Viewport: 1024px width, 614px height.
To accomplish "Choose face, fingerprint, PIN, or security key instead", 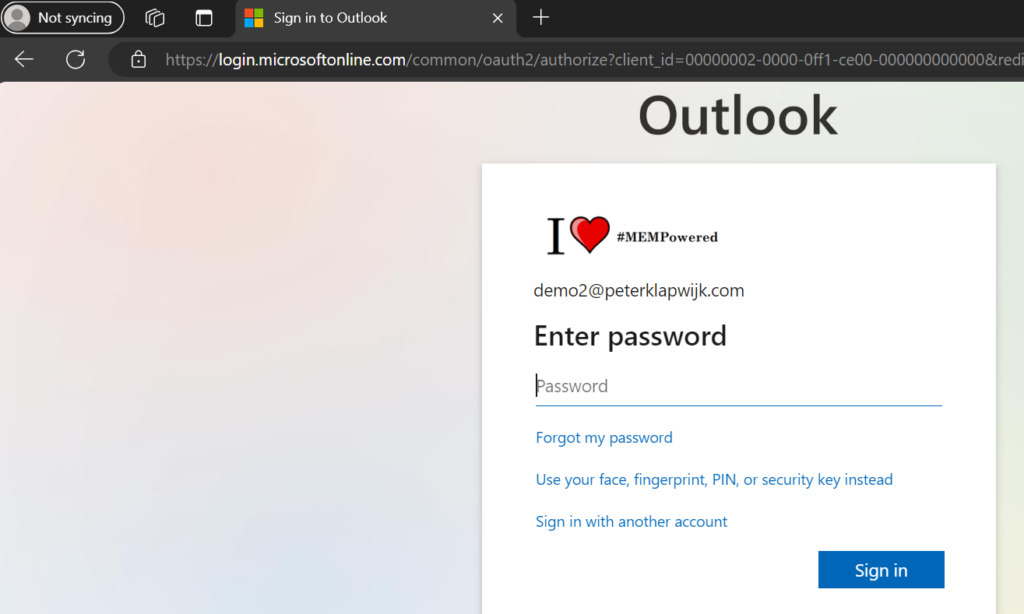I will pyautogui.click(x=714, y=479).
